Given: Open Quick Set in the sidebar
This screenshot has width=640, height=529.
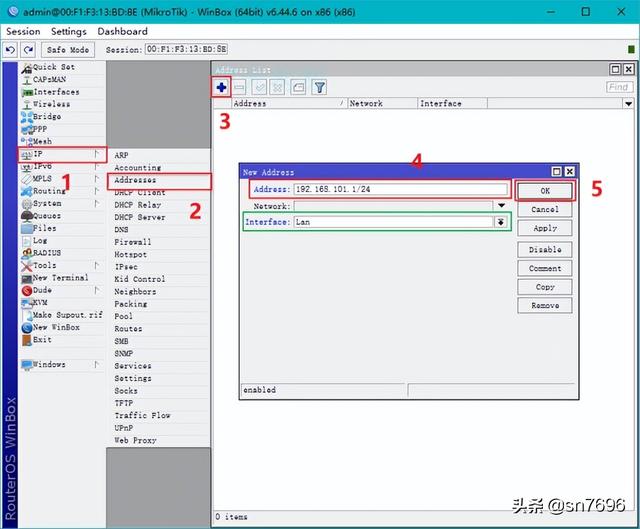Looking at the screenshot, I should click(63, 67).
